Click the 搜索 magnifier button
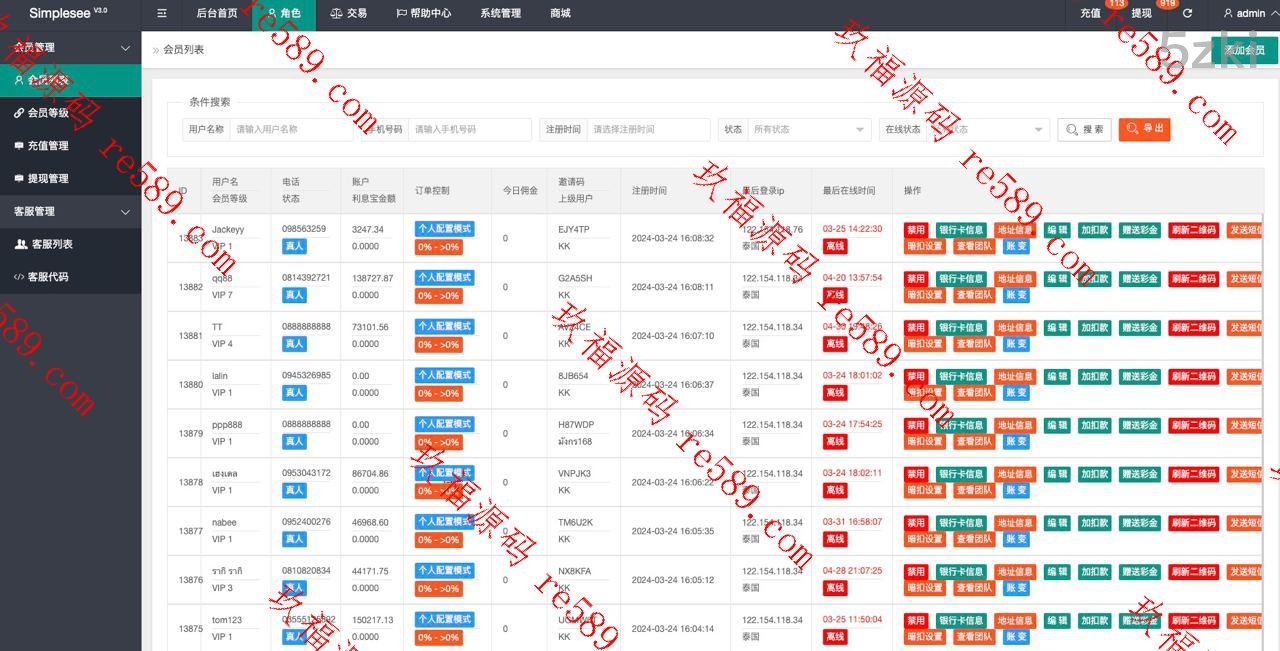This screenshot has height=651, width=1280. point(1084,130)
